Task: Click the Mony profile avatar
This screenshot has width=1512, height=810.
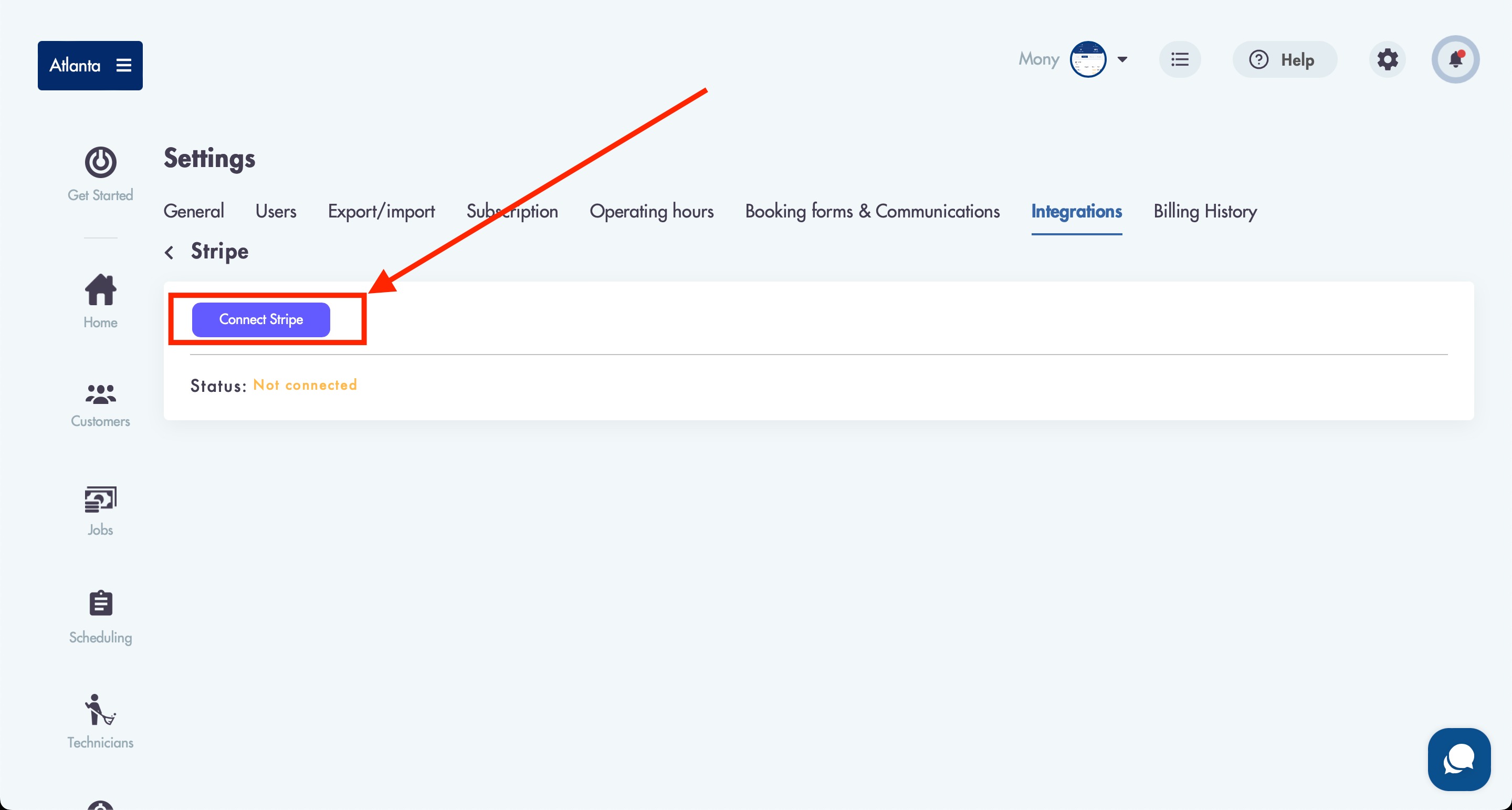Action: pos(1088,59)
